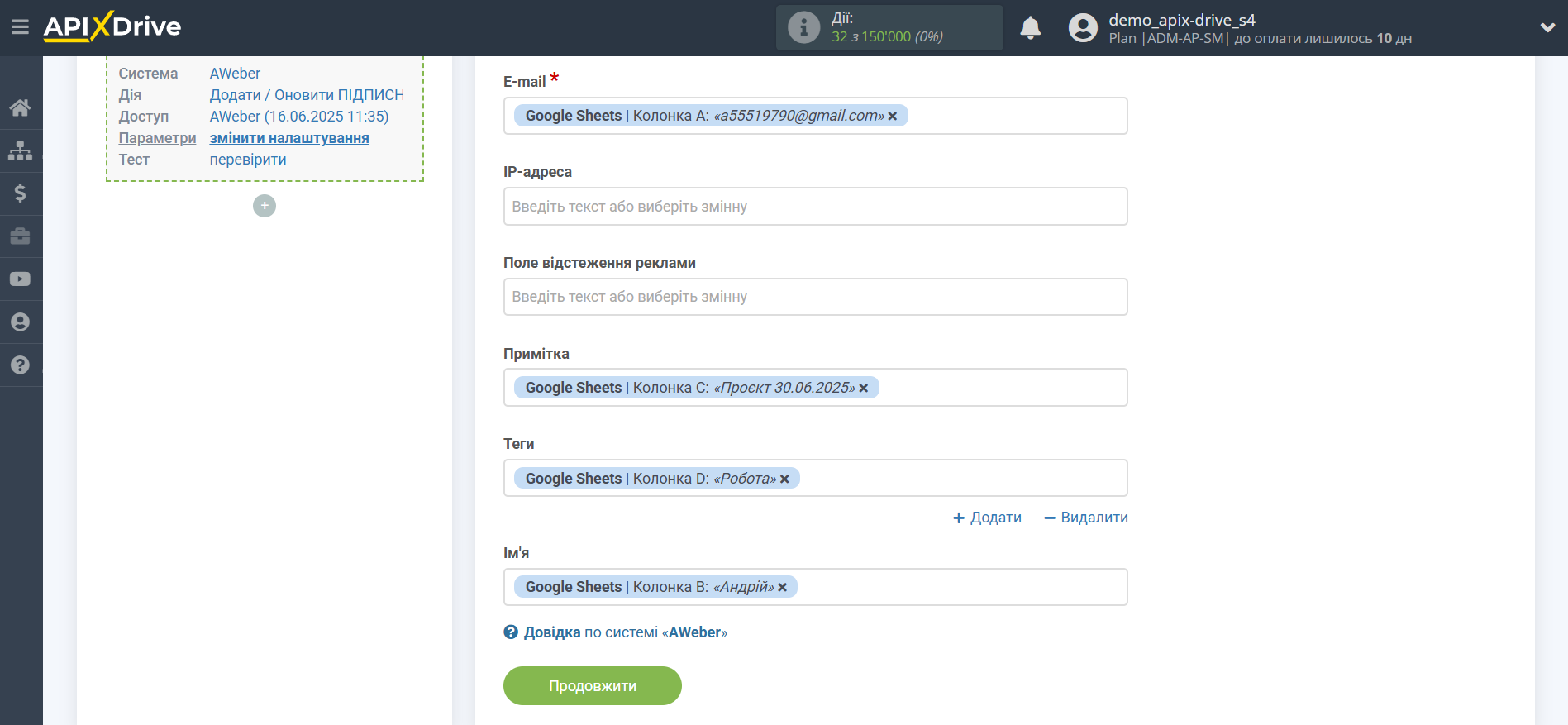Click the demo_apix-drive_s4 username
1568x725 pixels.
click(1182, 20)
